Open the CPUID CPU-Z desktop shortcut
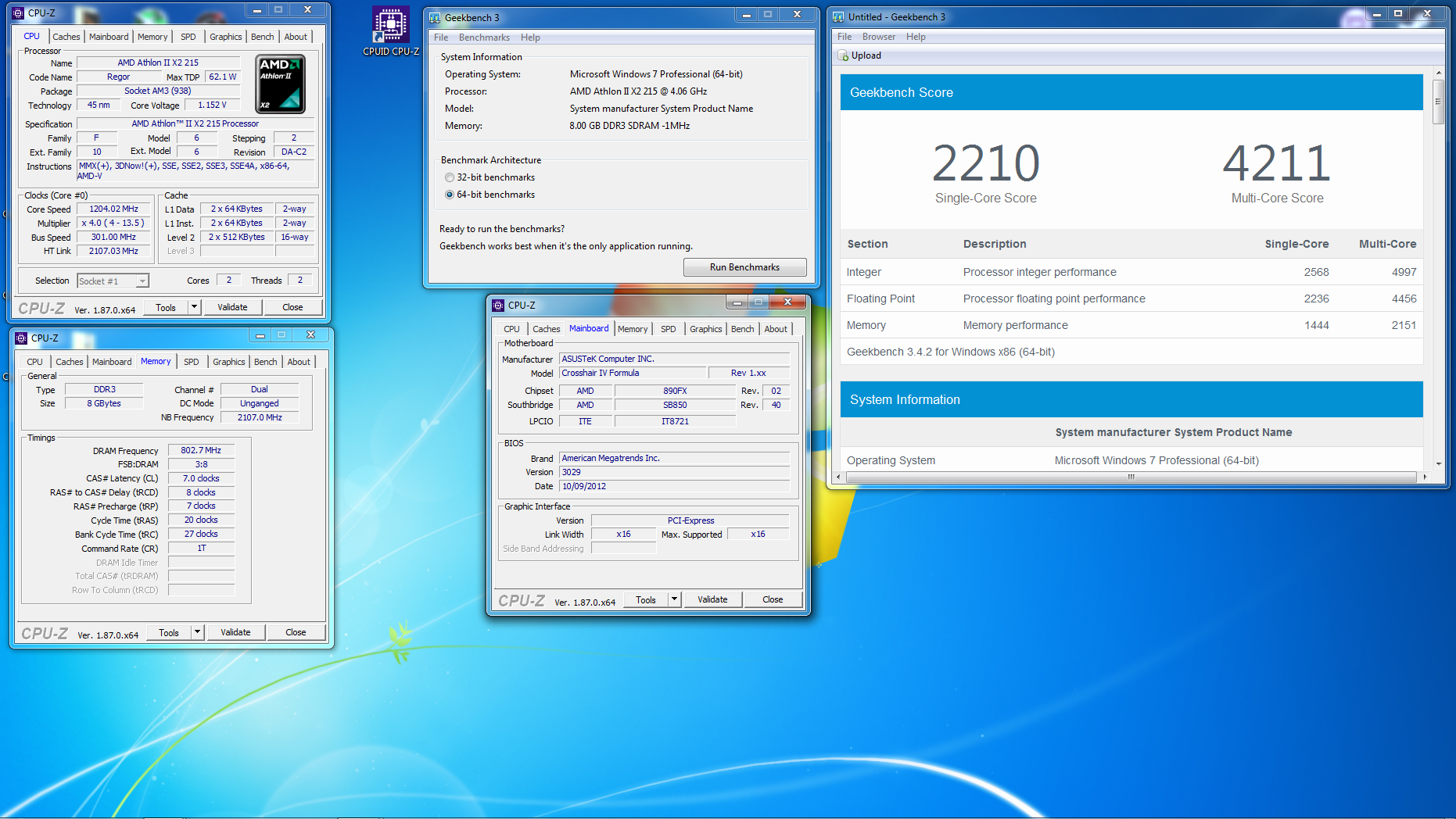1456x819 pixels. point(390,31)
